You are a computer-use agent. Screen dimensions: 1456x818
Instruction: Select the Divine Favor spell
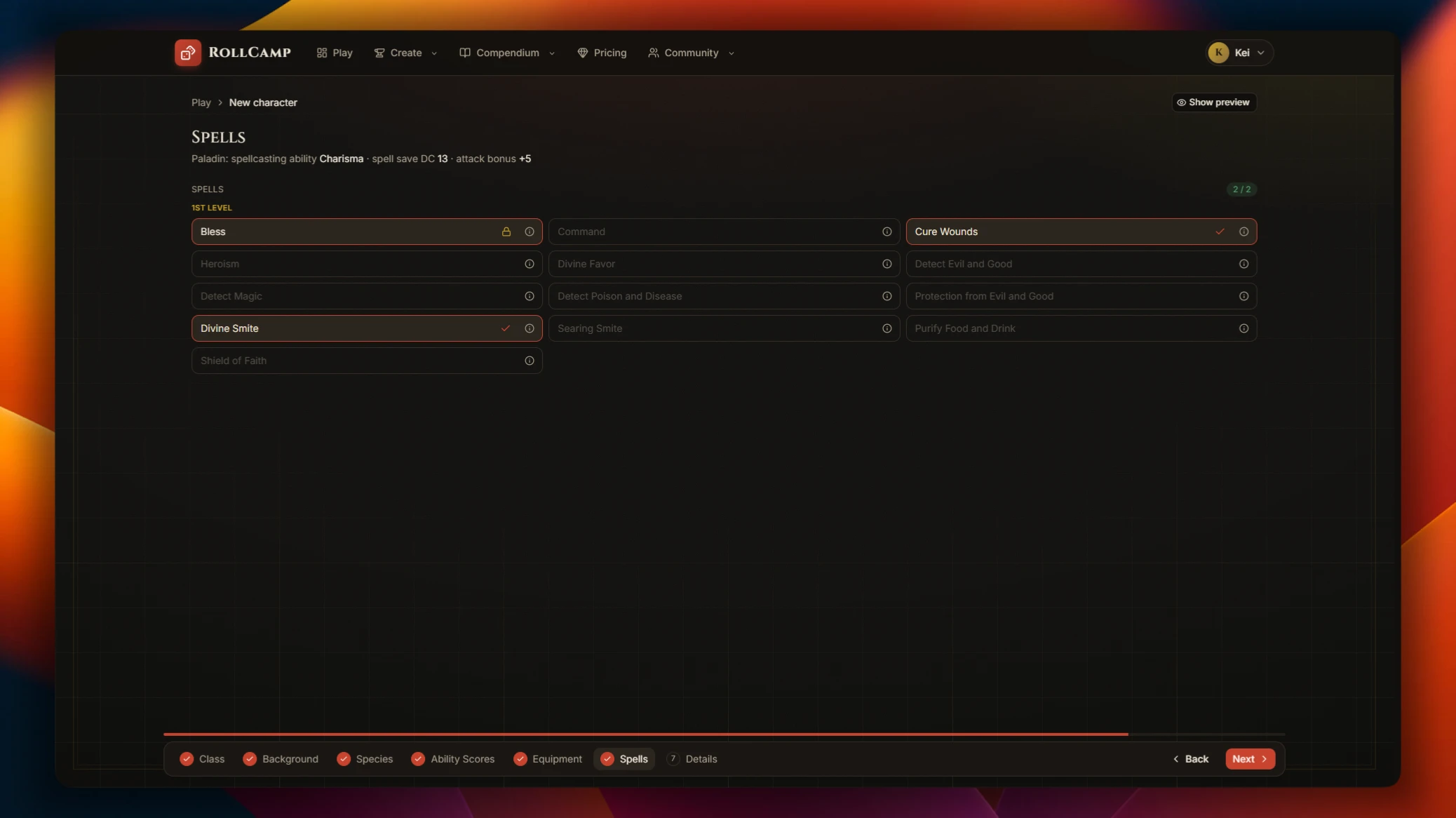(724, 264)
